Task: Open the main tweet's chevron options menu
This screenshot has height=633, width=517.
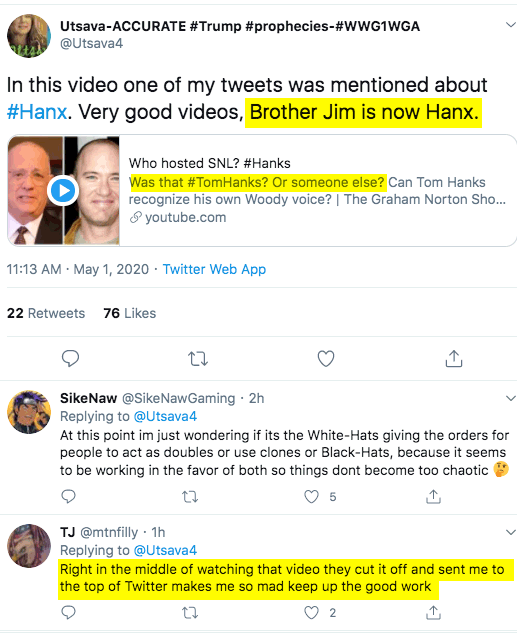Action: click(511, 25)
